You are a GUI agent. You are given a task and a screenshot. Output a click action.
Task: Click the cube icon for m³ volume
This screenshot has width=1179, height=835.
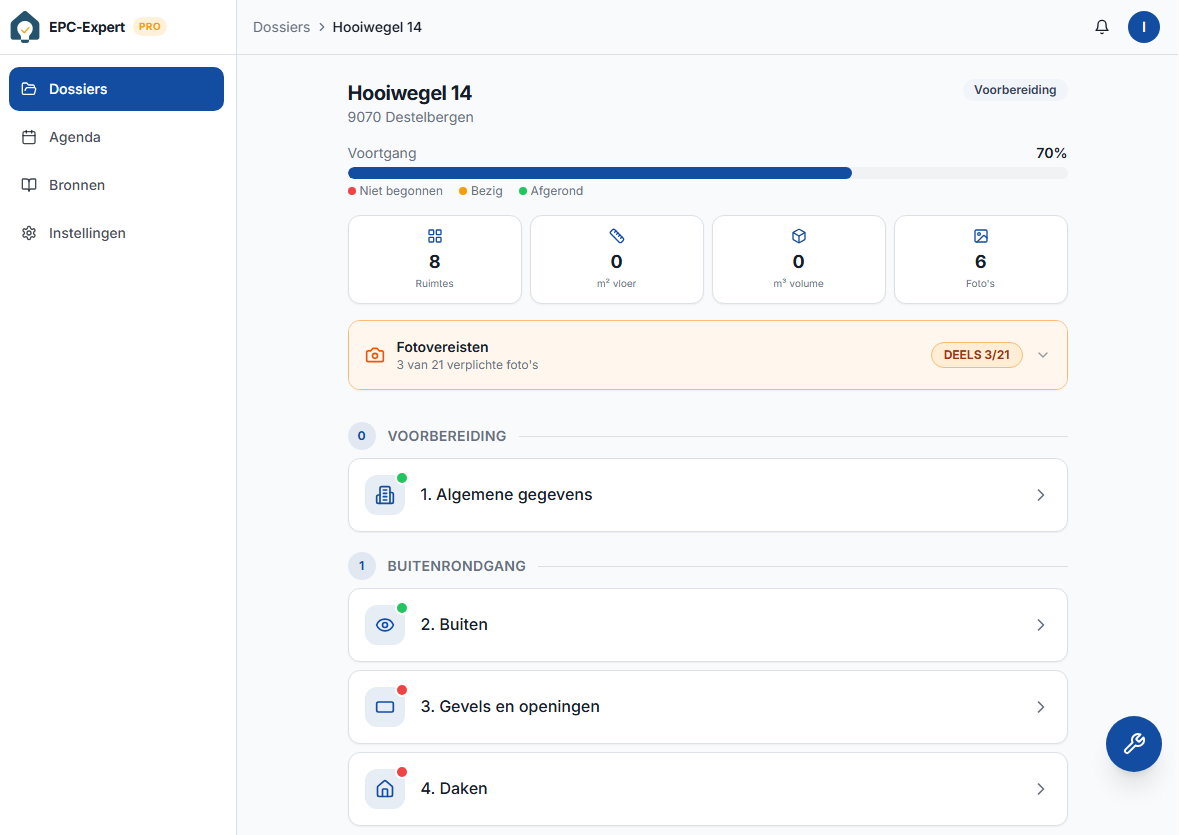[799, 236]
